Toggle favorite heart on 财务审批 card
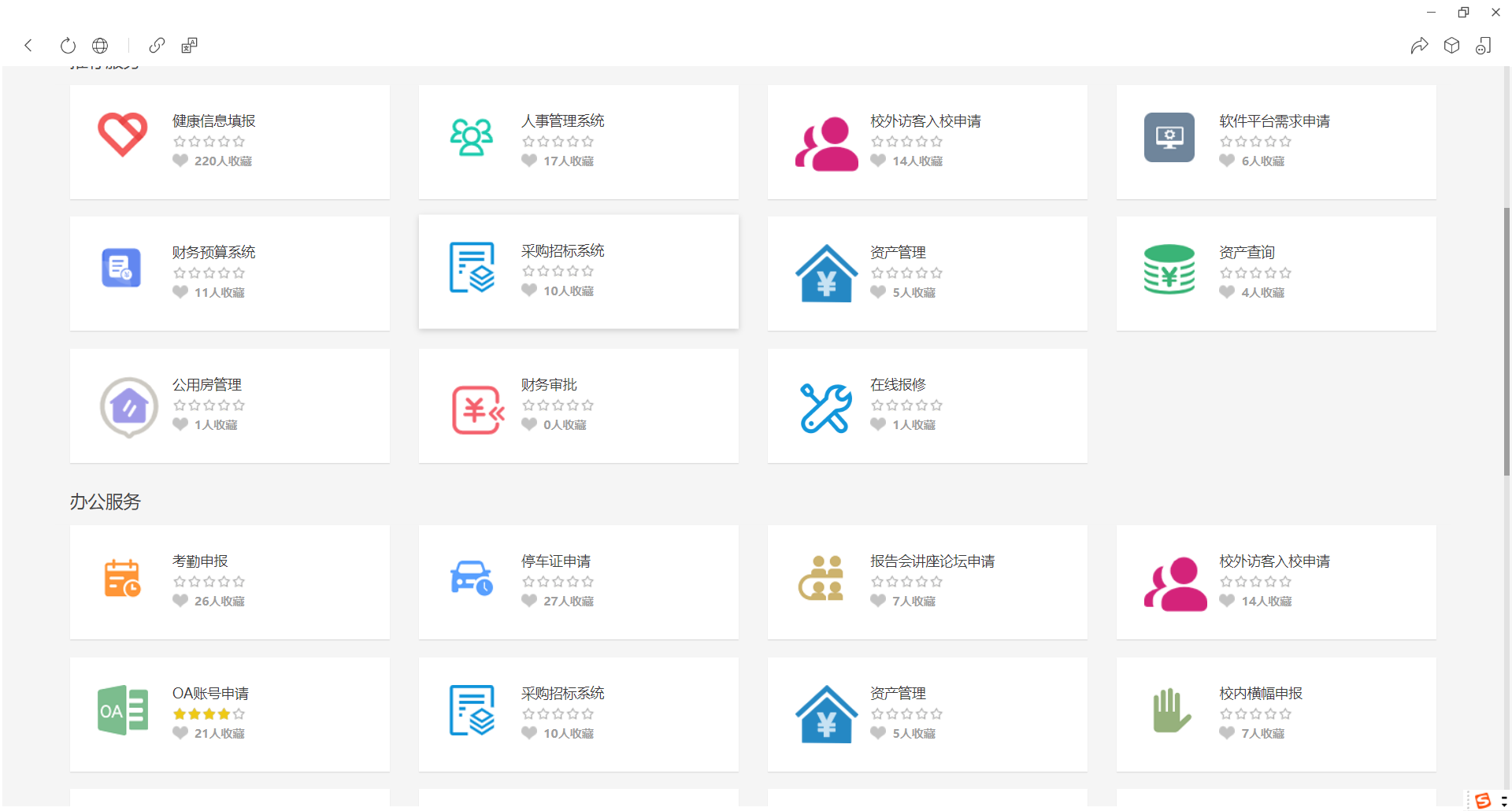Viewport: 1512px width, 811px height. pos(529,424)
